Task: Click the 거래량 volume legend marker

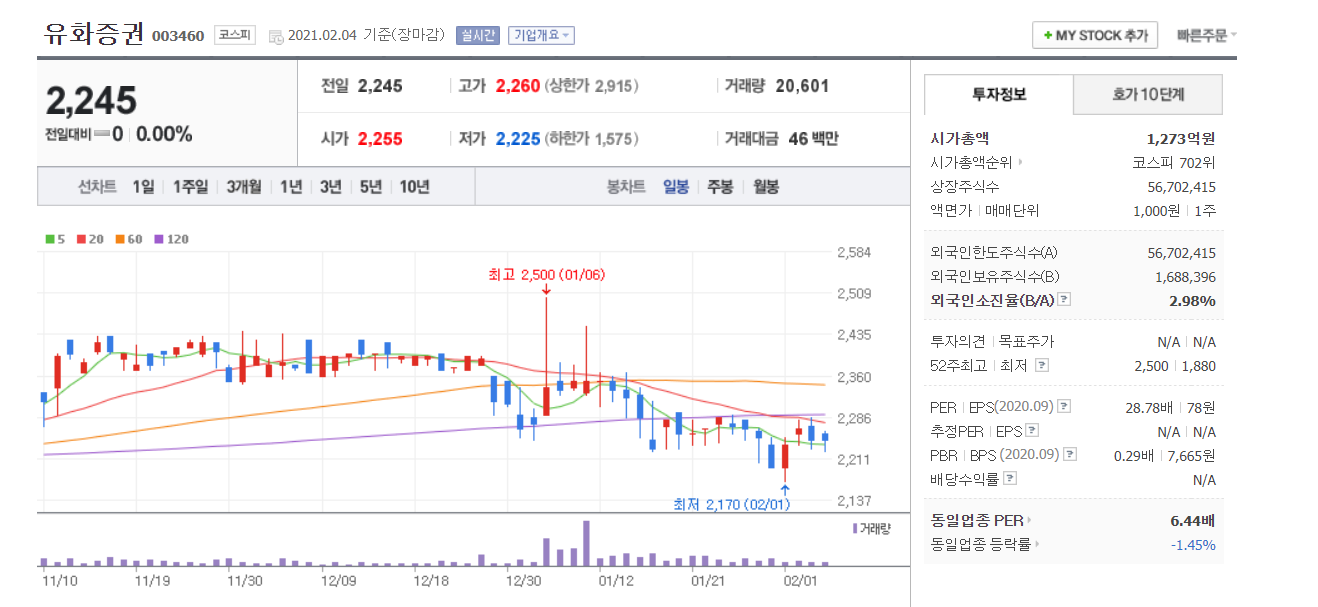Action: 871,528
